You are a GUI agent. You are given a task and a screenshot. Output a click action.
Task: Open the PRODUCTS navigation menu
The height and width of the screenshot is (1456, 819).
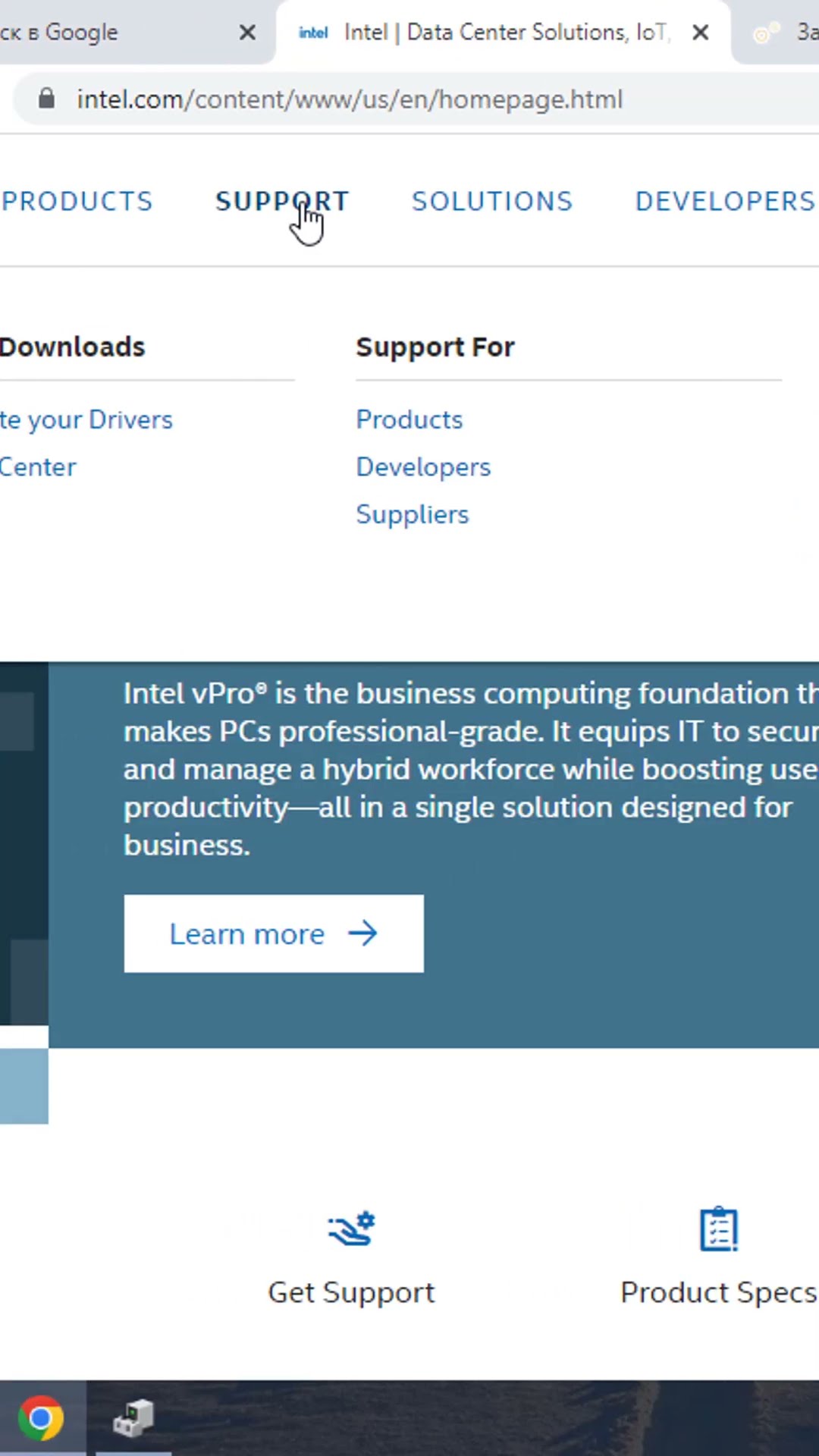(x=77, y=202)
